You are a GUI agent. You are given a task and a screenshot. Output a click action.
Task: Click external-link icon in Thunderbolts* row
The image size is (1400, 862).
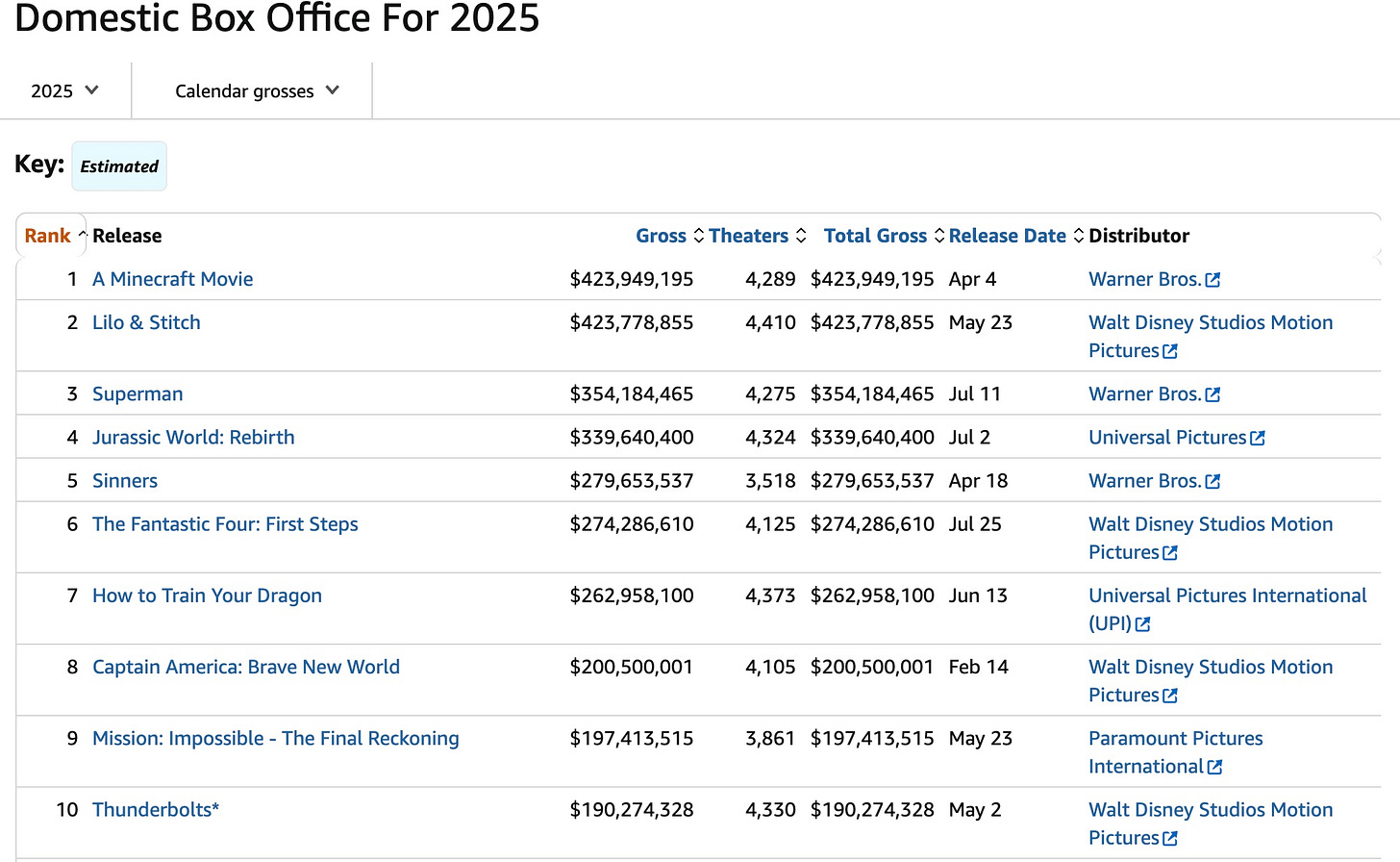pyautogui.click(x=1170, y=839)
